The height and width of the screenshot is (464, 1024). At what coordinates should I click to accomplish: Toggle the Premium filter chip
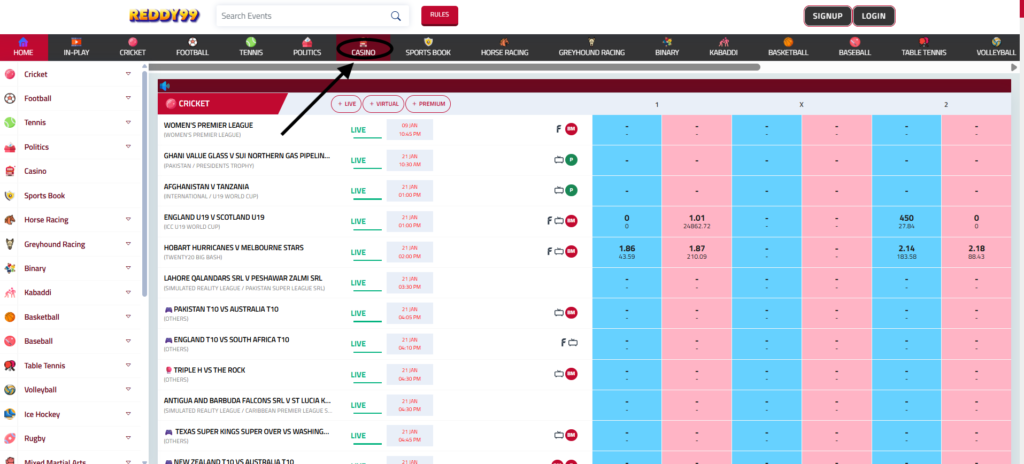coord(428,104)
